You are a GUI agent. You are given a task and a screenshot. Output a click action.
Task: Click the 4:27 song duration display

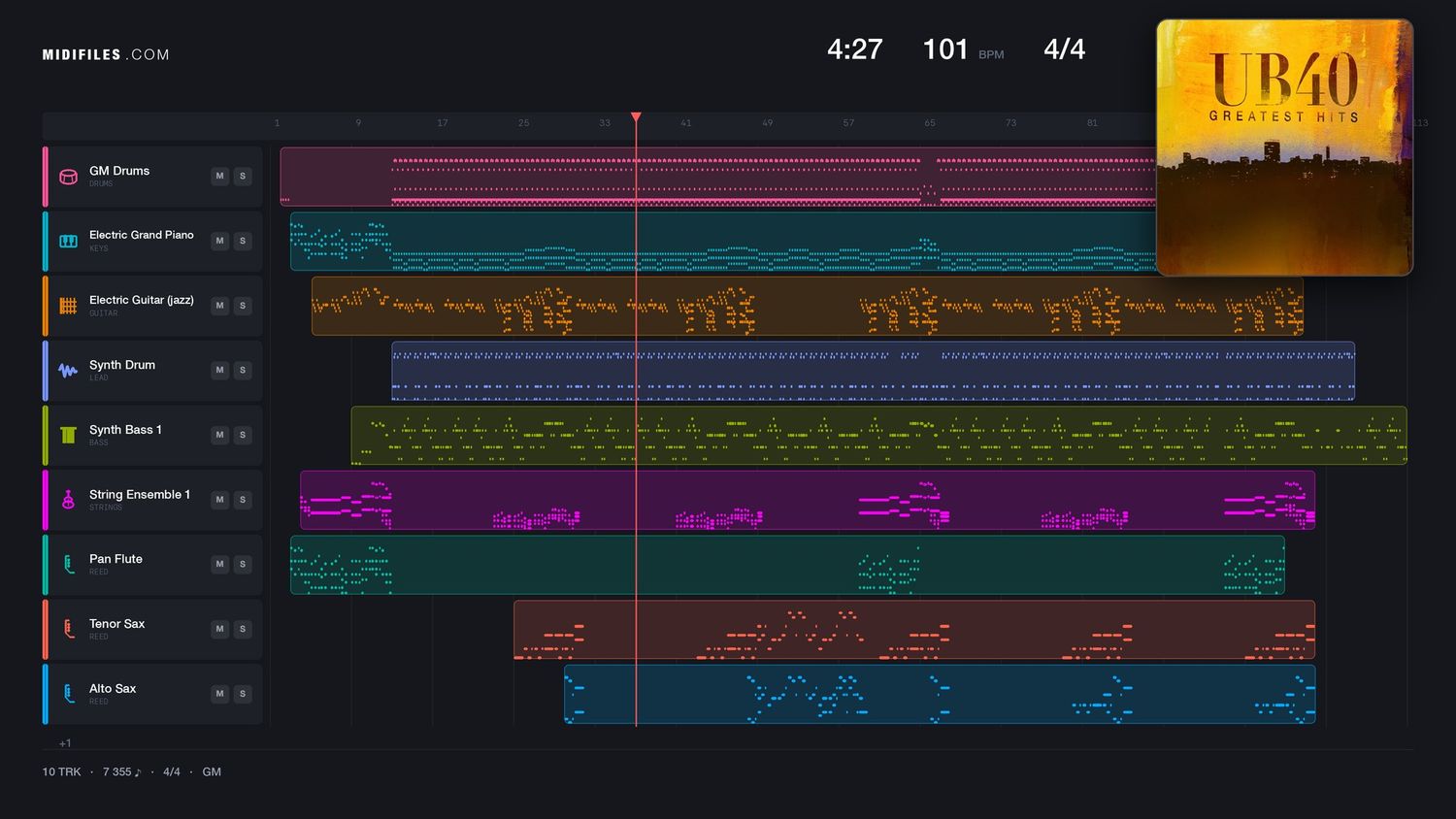pos(854,49)
